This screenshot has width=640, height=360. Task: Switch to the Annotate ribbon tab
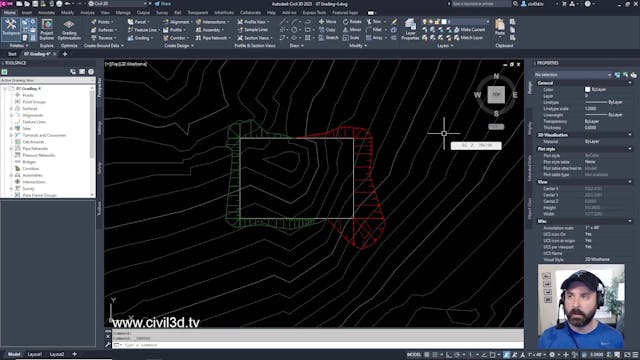click(46, 13)
